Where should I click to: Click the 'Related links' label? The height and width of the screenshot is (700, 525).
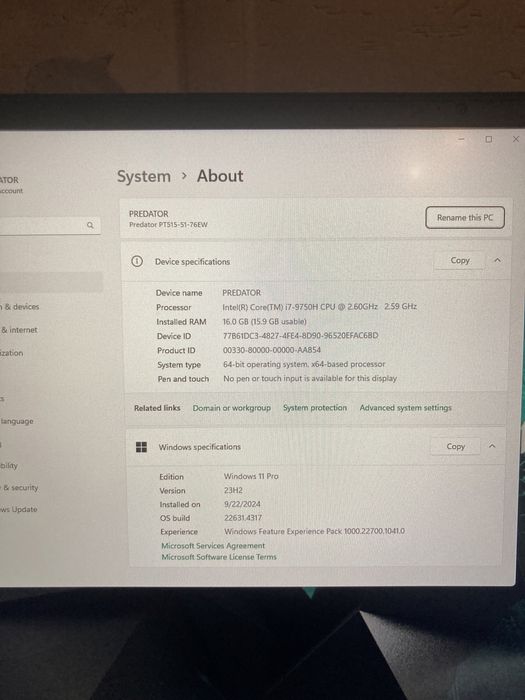157,408
